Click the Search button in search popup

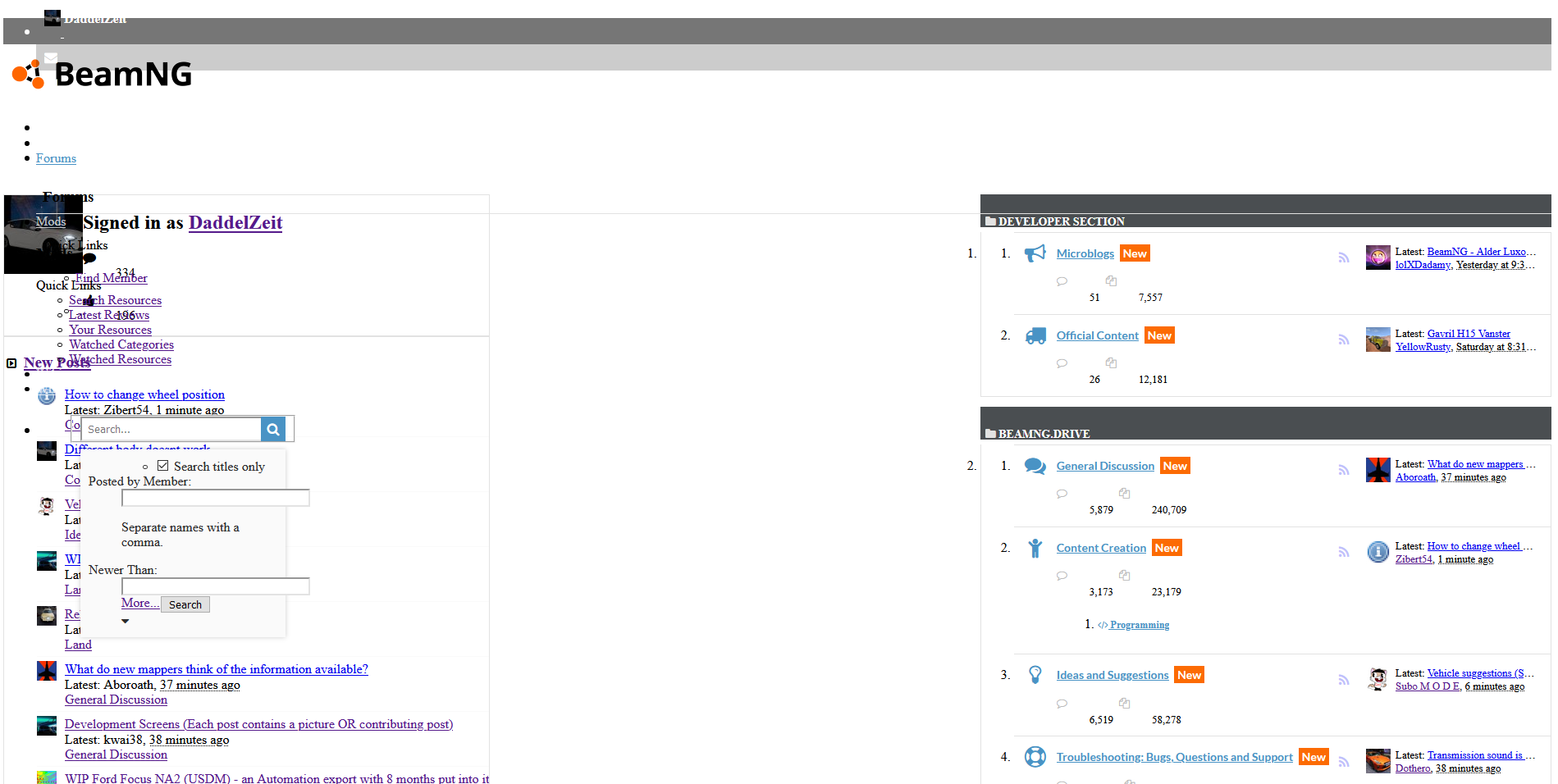tap(185, 604)
